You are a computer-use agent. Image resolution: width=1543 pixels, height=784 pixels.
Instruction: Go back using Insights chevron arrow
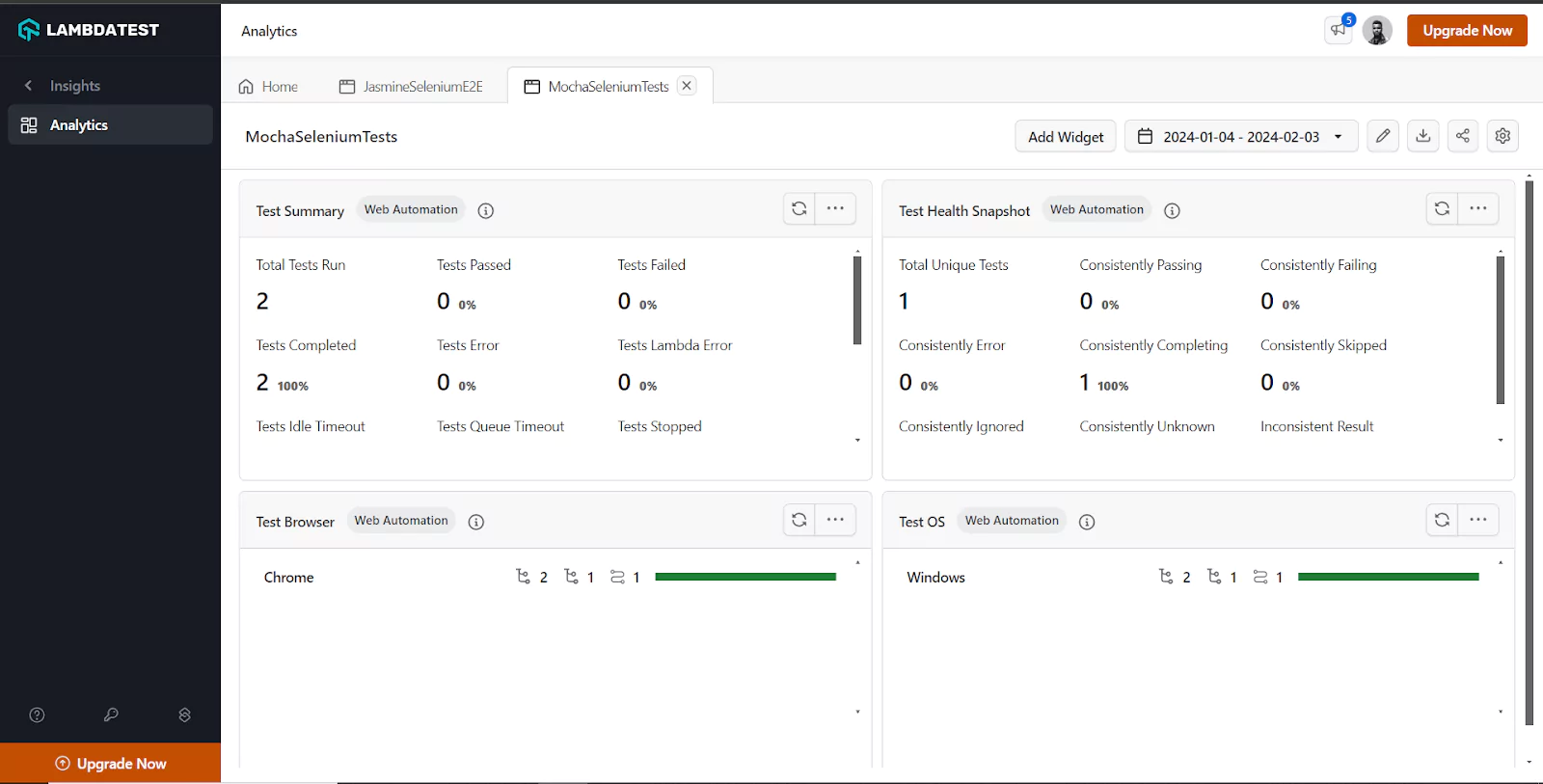(x=29, y=86)
